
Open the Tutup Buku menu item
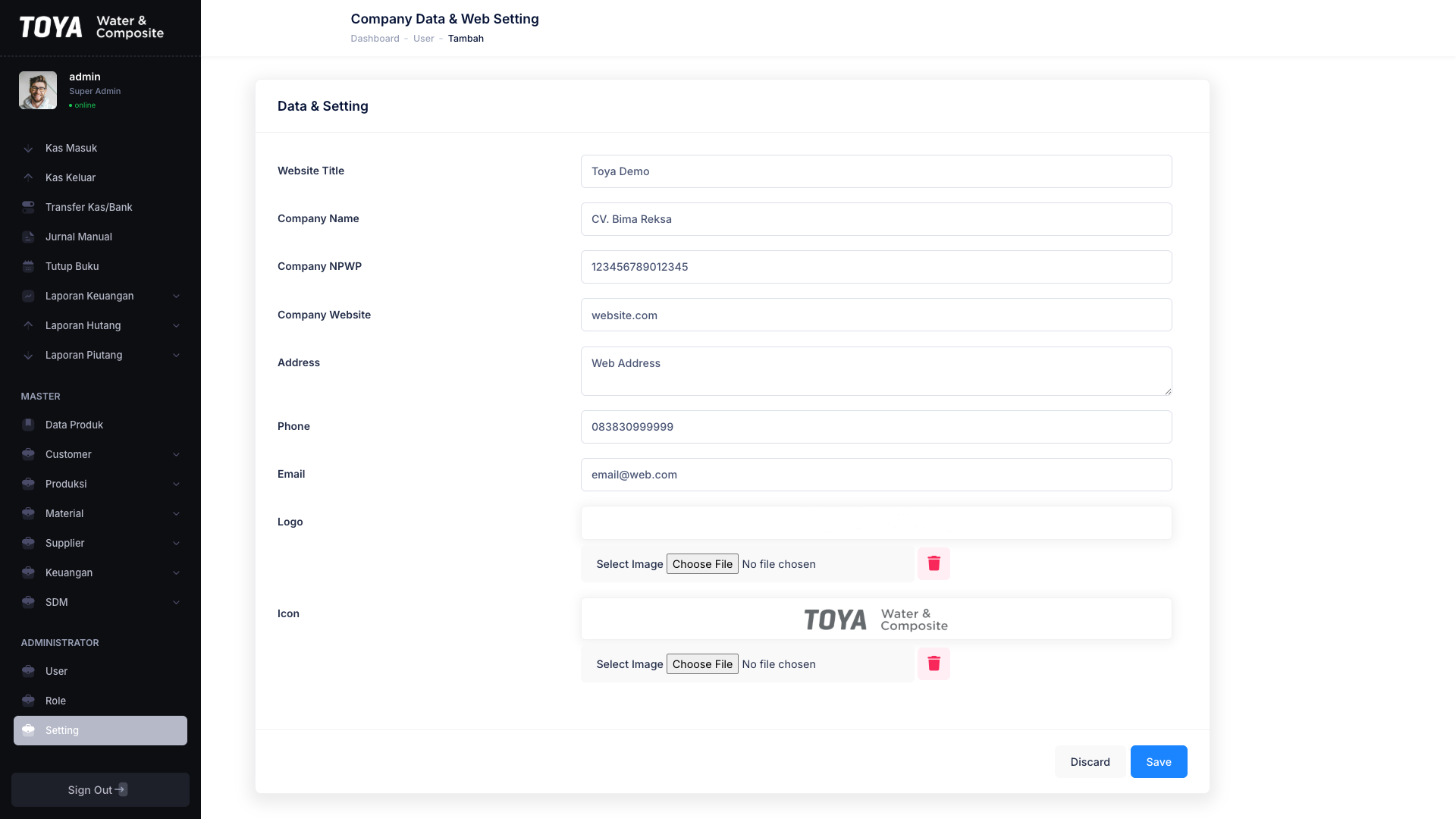coord(100,268)
